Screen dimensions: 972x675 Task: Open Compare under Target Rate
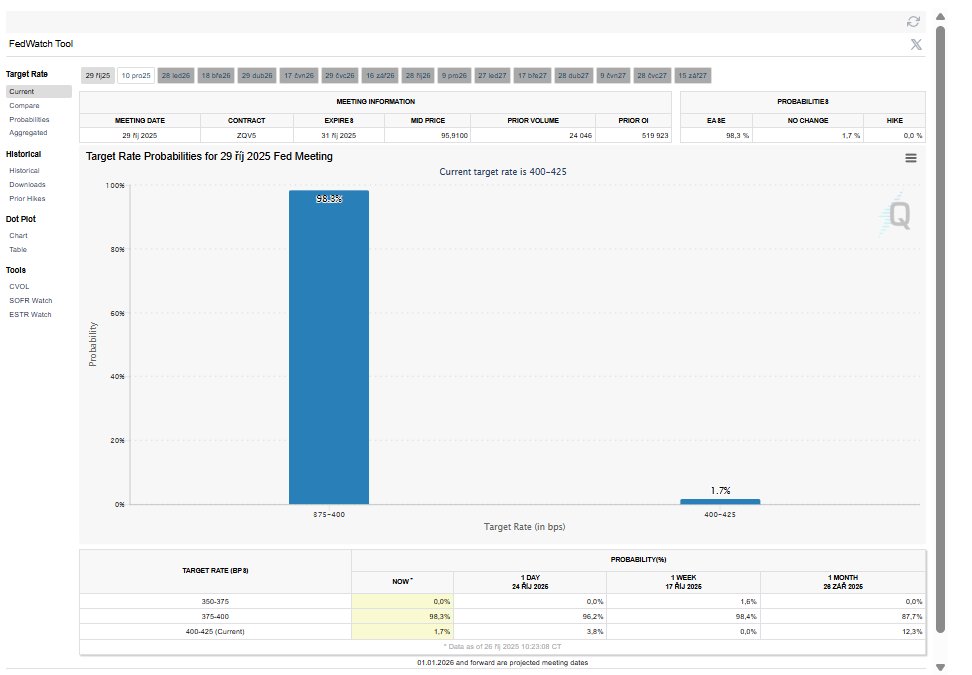(x=24, y=105)
